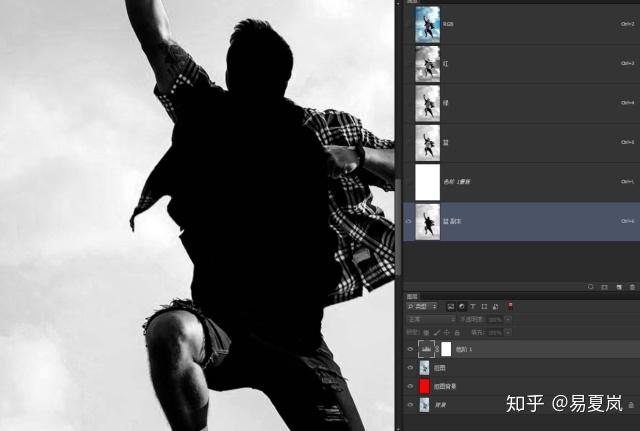Filter layers by shape layer icon
640x431 pixels.
click(x=484, y=307)
